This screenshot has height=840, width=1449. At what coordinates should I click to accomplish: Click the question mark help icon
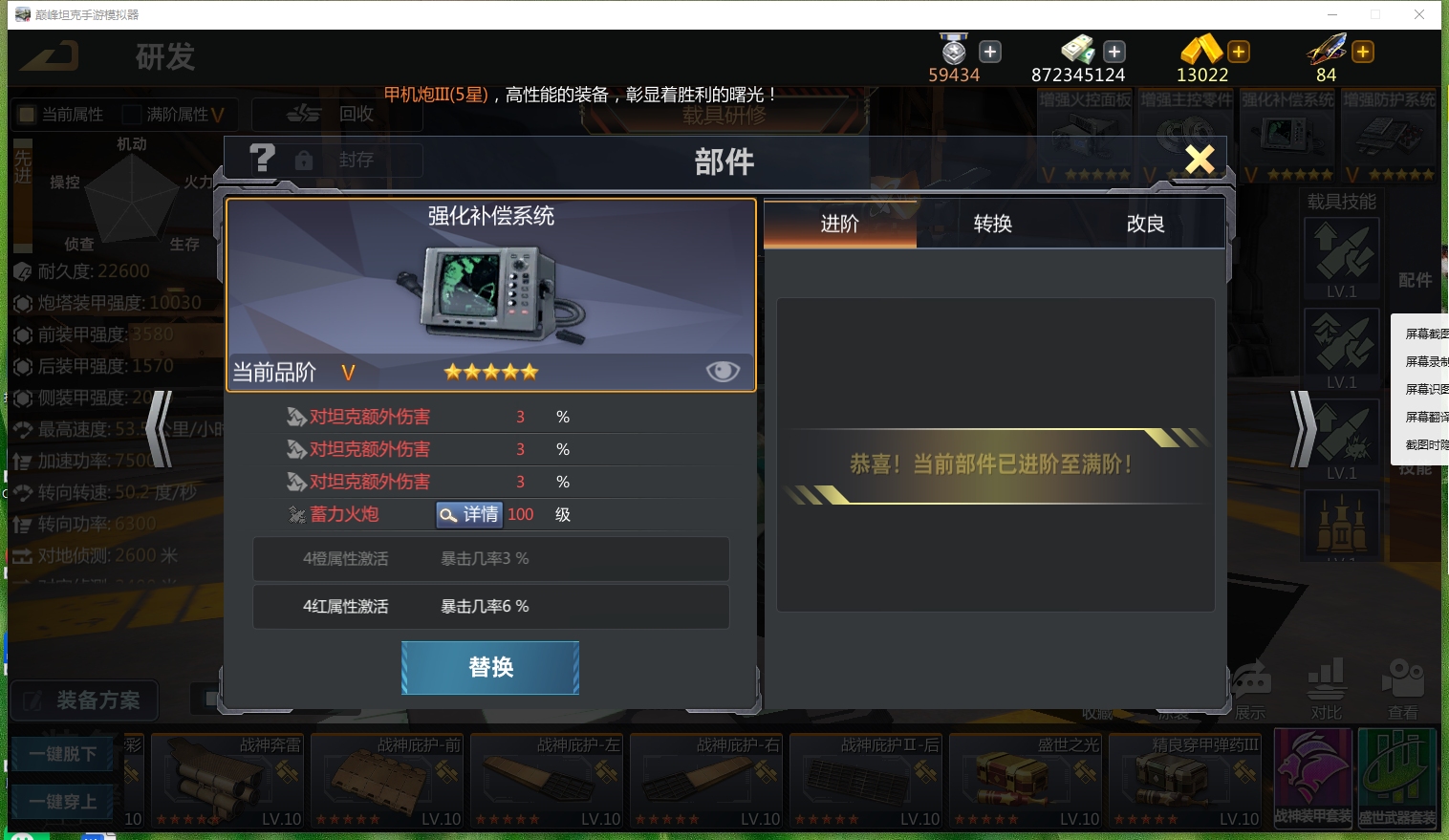point(262,158)
